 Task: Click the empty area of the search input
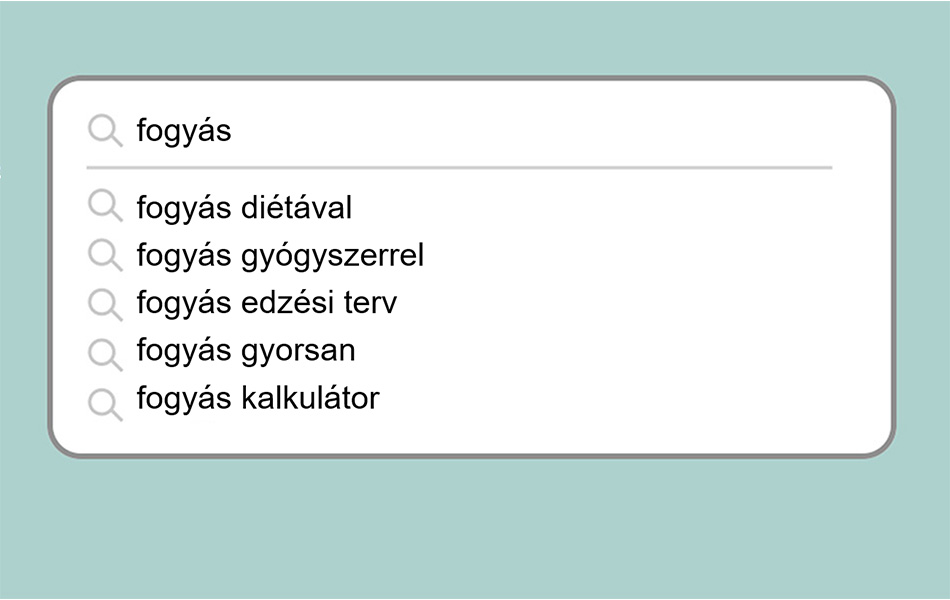pos(533,130)
